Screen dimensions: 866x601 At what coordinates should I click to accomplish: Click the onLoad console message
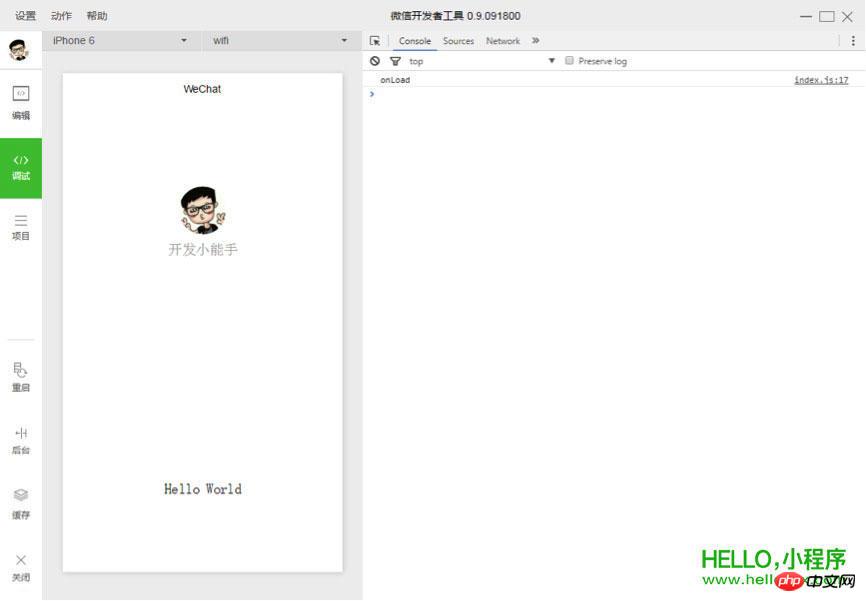[395, 80]
